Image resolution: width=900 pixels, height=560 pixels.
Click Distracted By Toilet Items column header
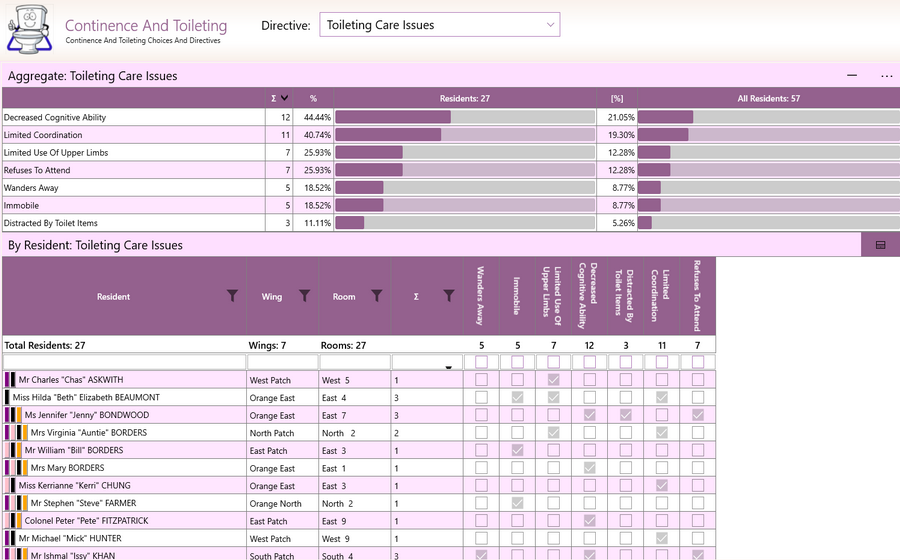click(x=626, y=296)
